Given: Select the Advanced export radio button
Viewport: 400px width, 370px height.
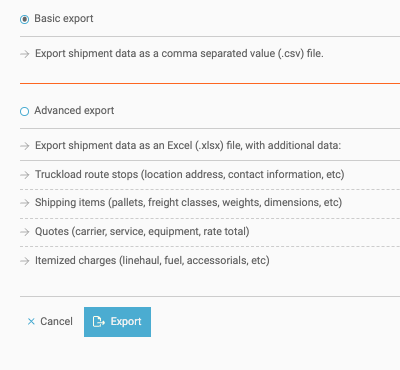Looking at the screenshot, I should (x=24, y=111).
